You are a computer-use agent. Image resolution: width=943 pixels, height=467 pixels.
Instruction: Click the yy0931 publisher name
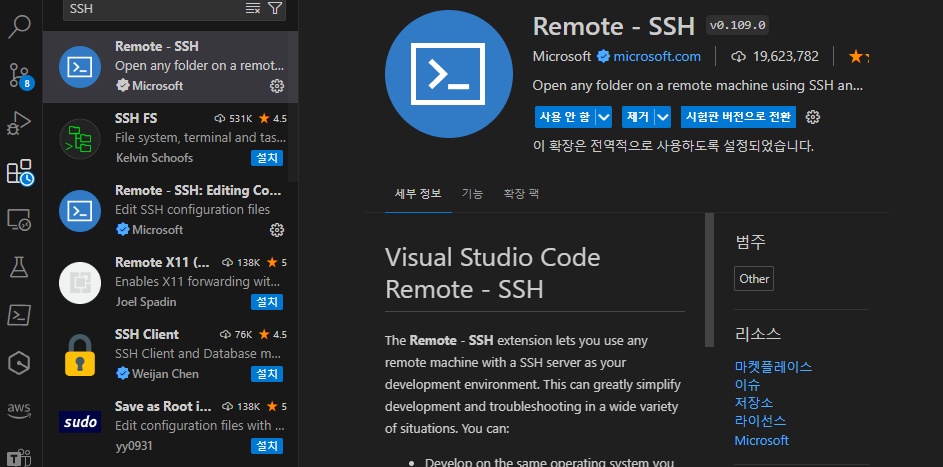click(132, 446)
